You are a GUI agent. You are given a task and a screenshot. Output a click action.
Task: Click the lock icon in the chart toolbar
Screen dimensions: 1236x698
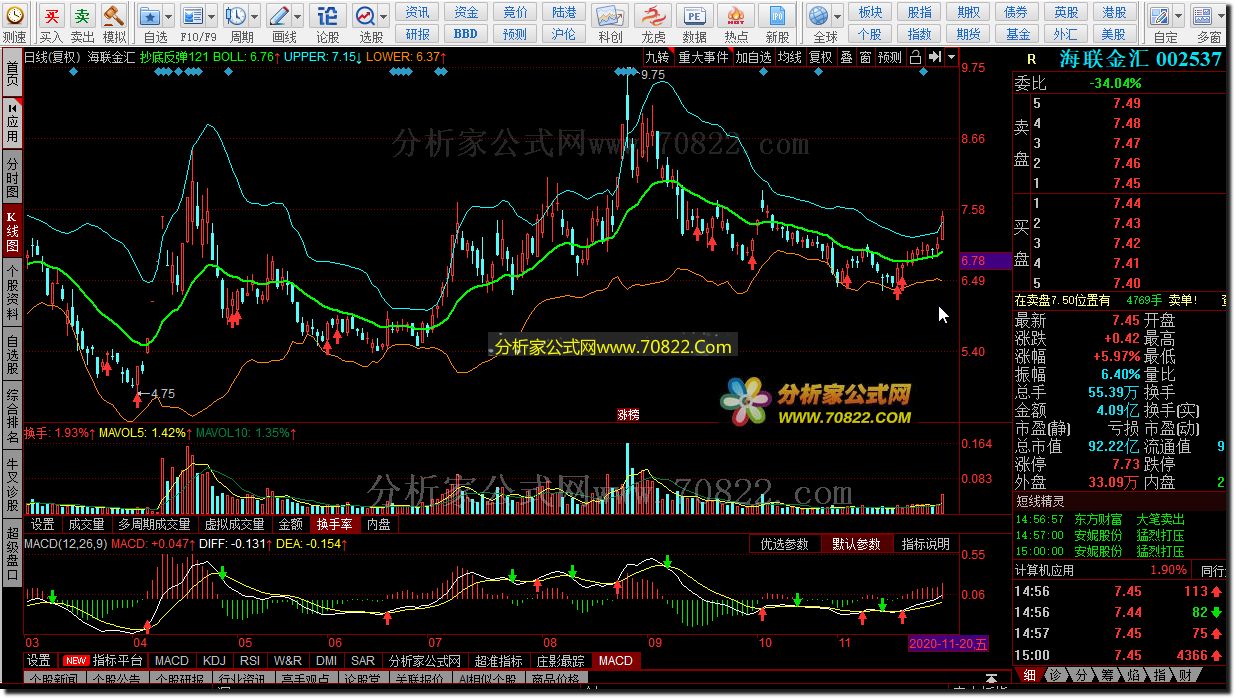915,58
